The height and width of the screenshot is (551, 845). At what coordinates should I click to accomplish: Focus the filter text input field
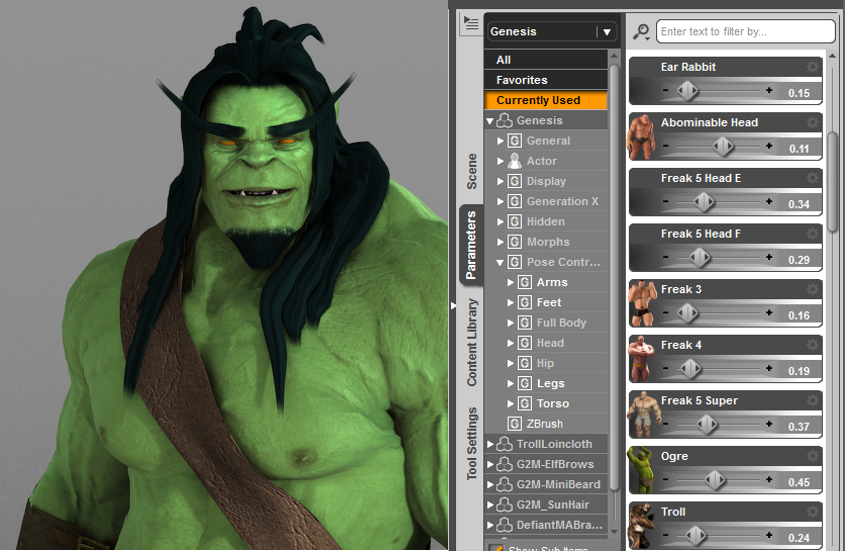tap(745, 31)
